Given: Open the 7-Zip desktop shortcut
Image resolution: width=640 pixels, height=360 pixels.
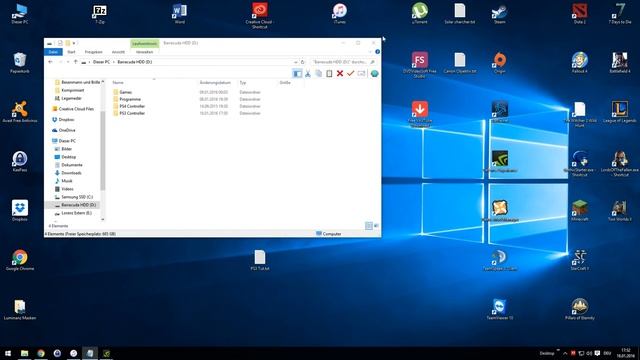Looking at the screenshot, I should (100, 14).
